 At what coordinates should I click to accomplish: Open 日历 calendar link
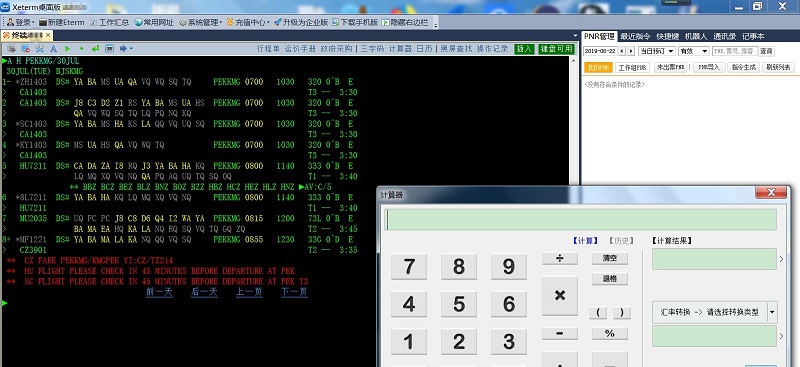pyautogui.click(x=424, y=48)
